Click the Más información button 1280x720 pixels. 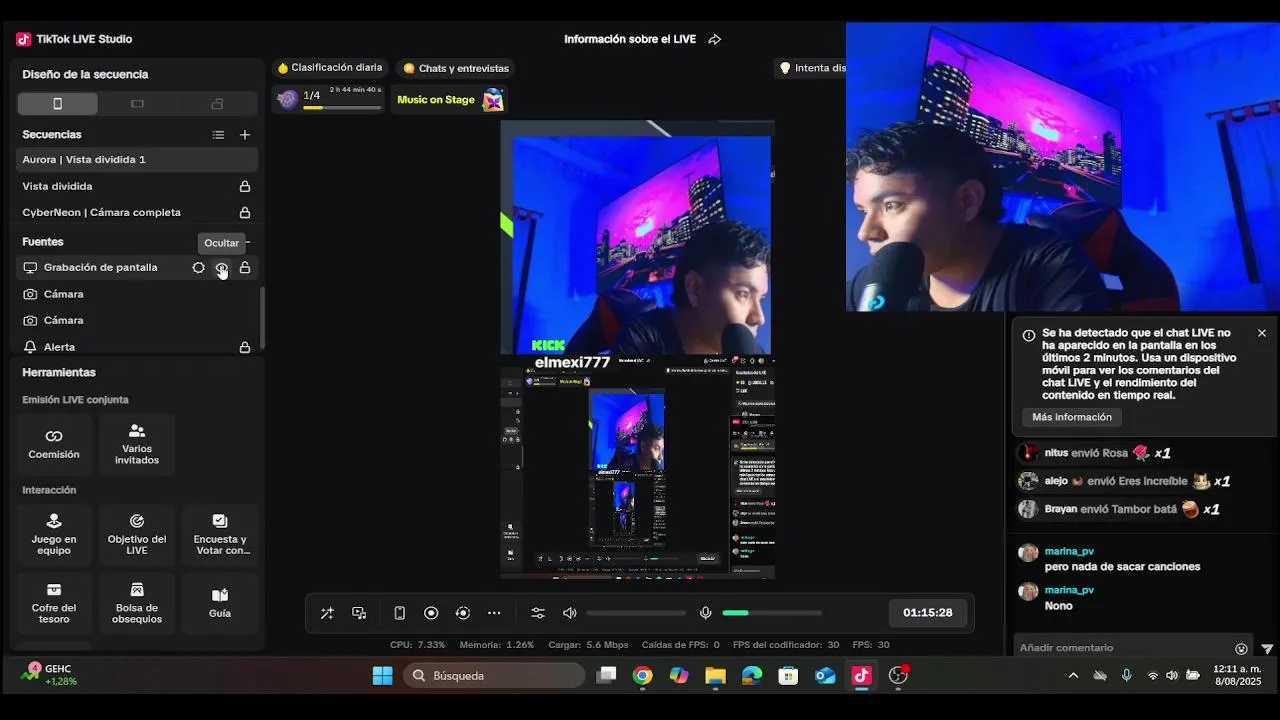1072,417
